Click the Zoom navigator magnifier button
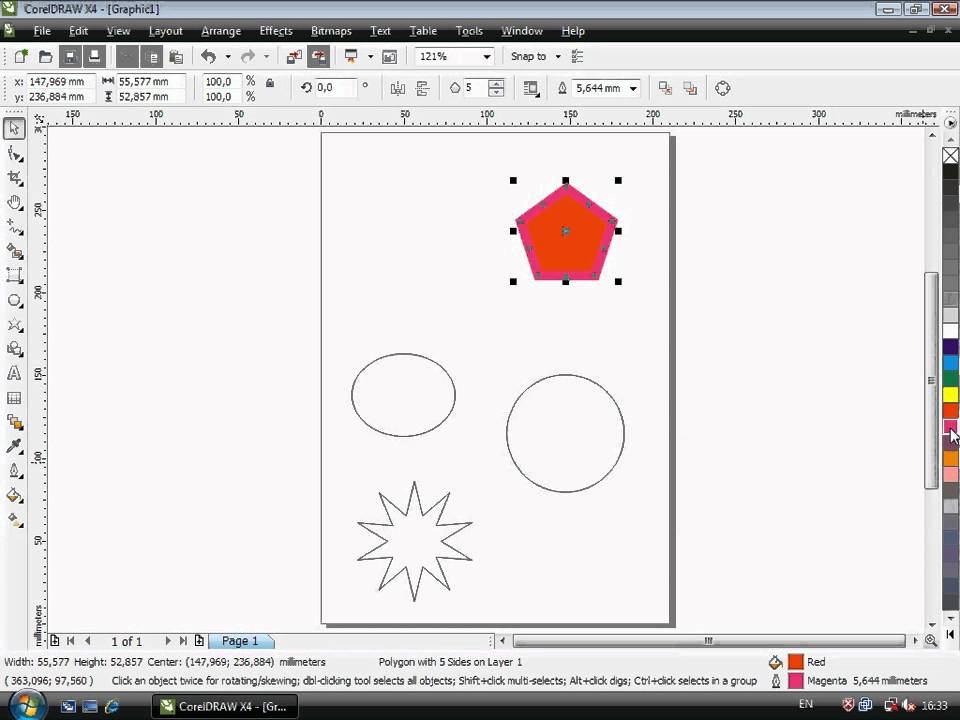The width and height of the screenshot is (960, 720). [931, 640]
